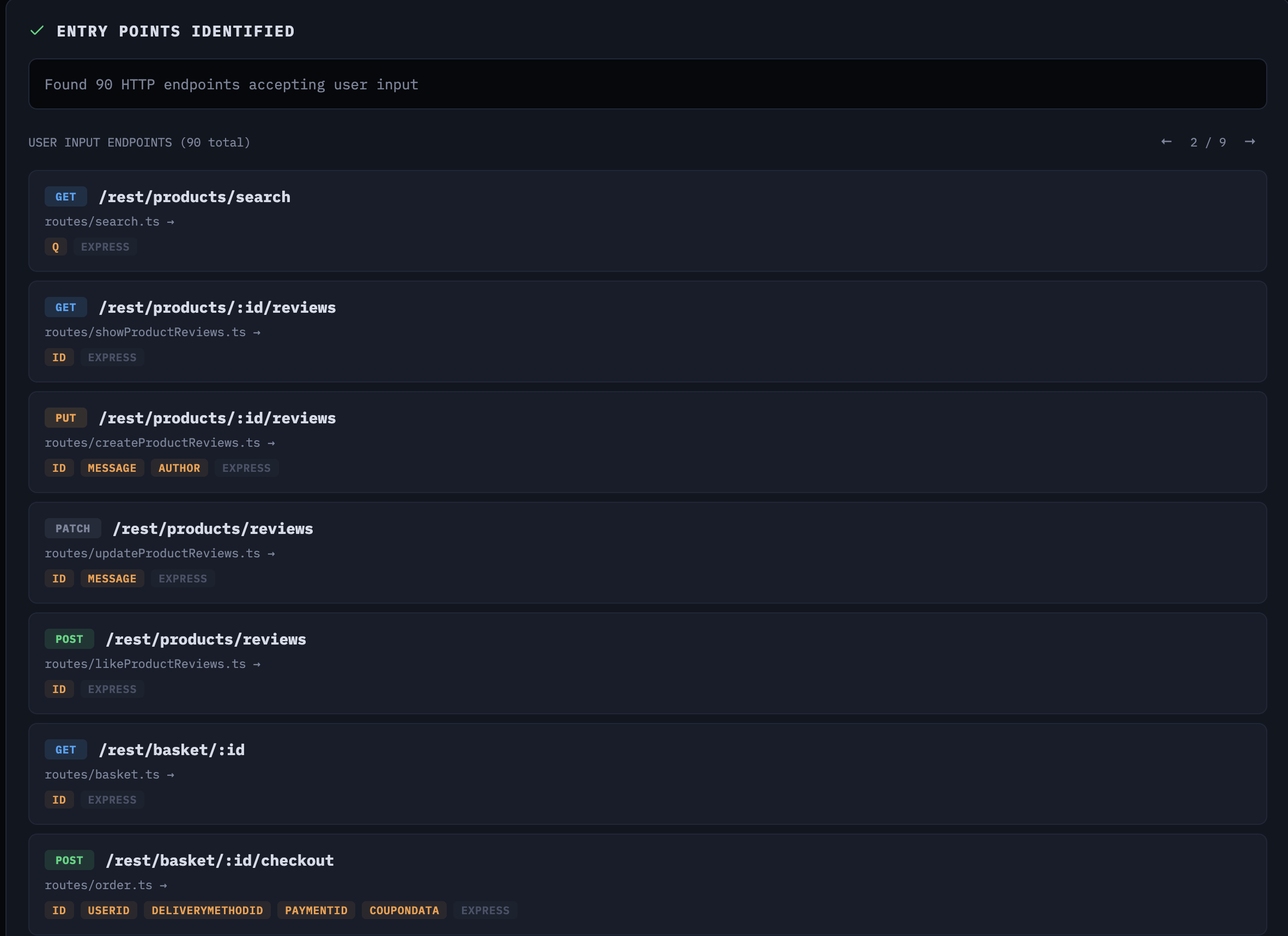Click the PUT method badge
Viewport: 1288px width, 936px height.
tap(65, 418)
